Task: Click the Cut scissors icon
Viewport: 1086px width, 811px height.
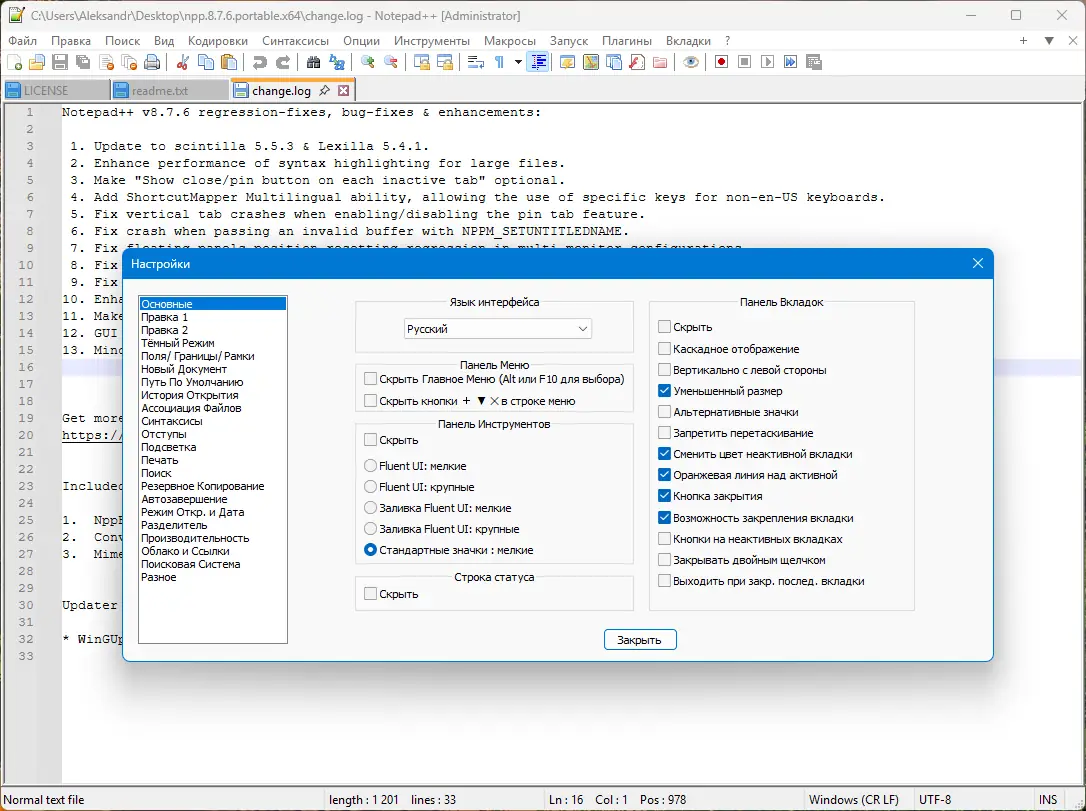Action: pyautogui.click(x=183, y=62)
